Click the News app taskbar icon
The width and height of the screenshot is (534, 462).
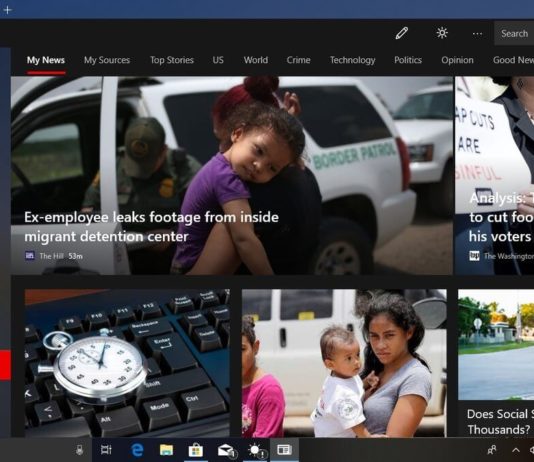pos(284,450)
